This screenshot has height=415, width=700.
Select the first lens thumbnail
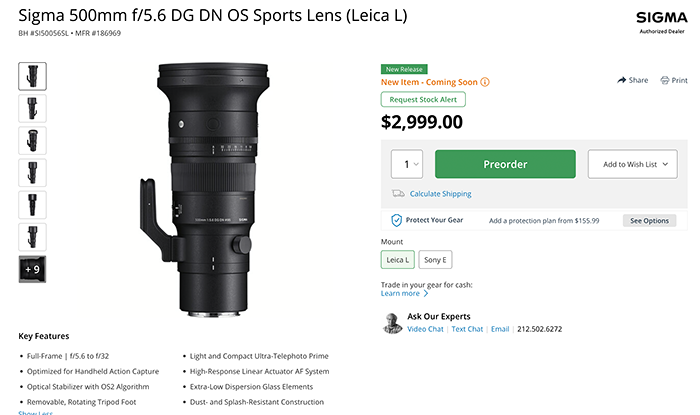coord(32,75)
